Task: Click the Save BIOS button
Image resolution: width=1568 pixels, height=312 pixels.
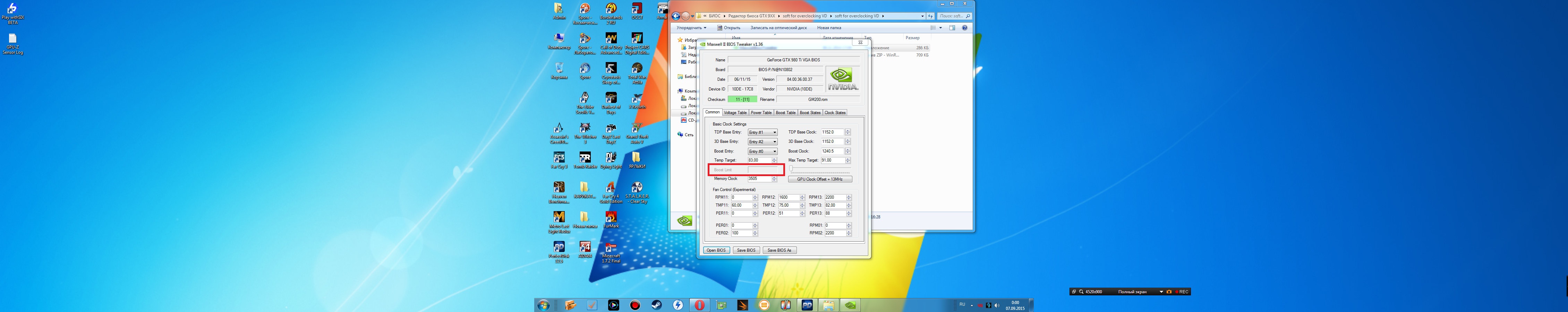Action: (x=745, y=250)
